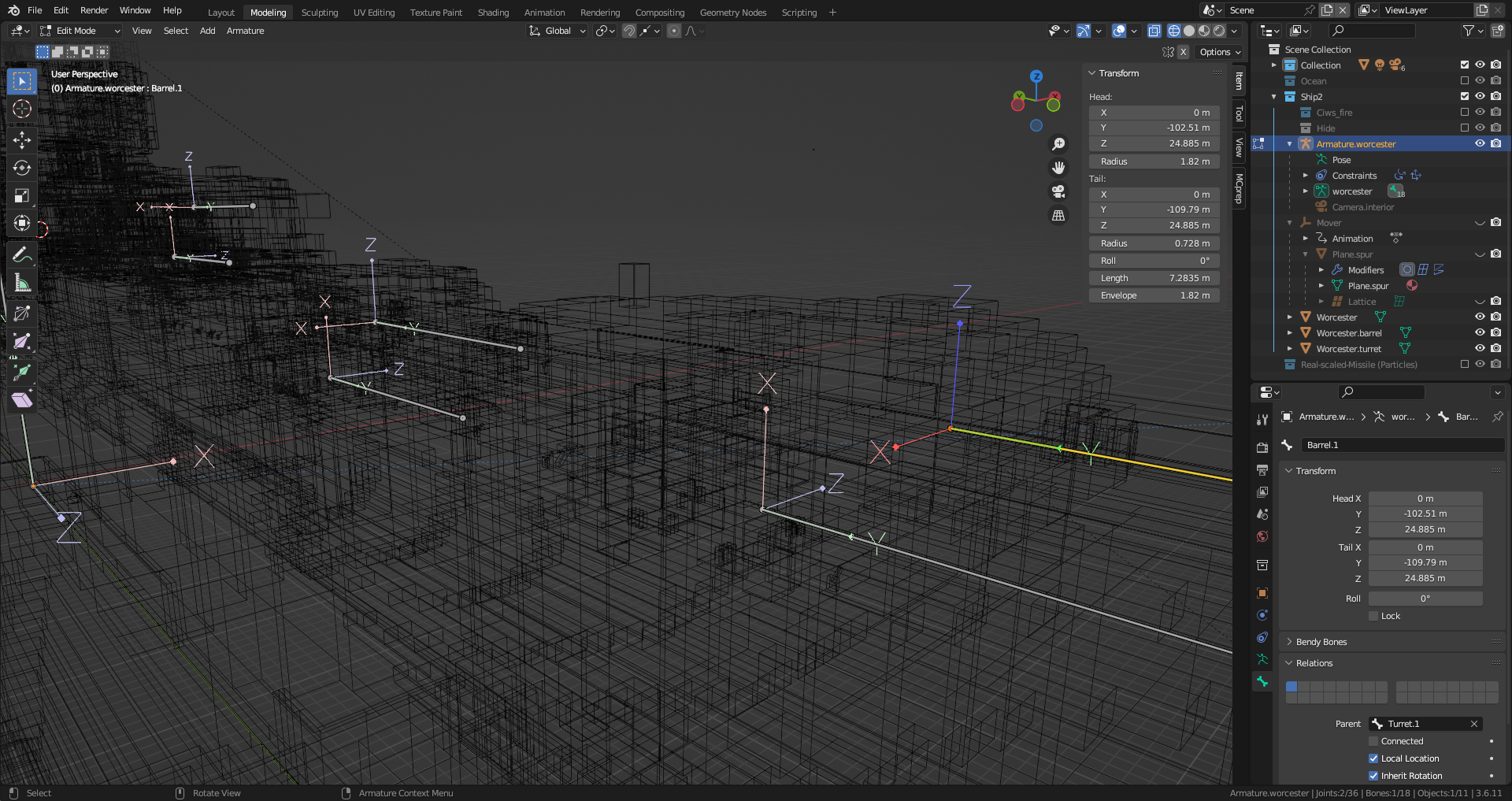Activate the Extrude bone tool
This screenshot has width=1512, height=801.
22,372
